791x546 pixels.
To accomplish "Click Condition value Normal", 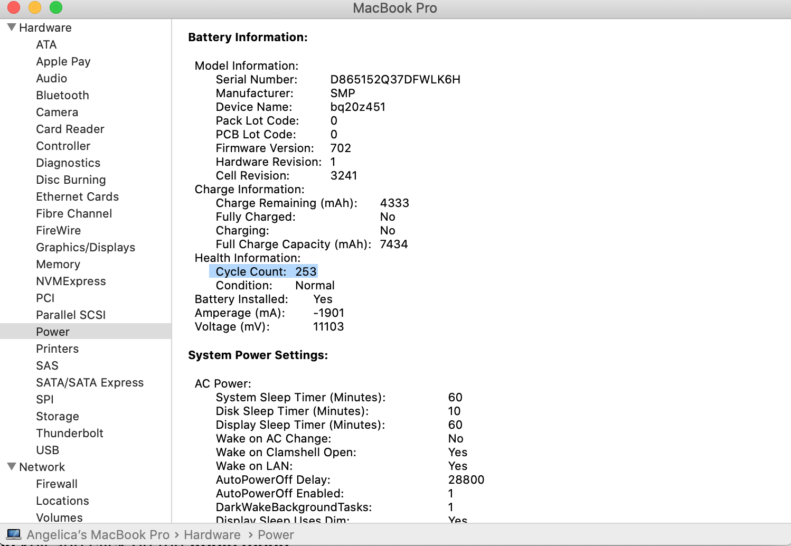I will 315,285.
